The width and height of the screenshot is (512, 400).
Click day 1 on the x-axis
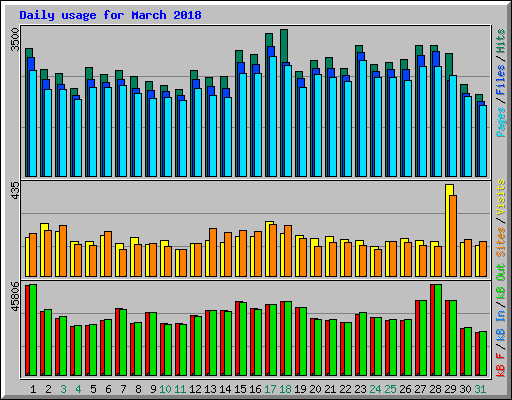[x=33, y=389]
